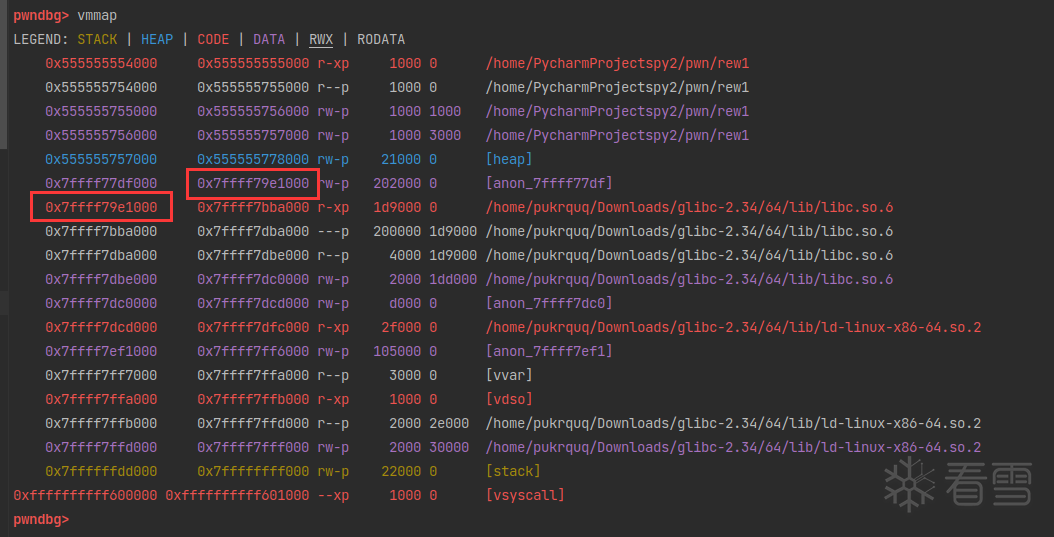
Task: Click the HEAP label in the legend
Action: point(157,40)
